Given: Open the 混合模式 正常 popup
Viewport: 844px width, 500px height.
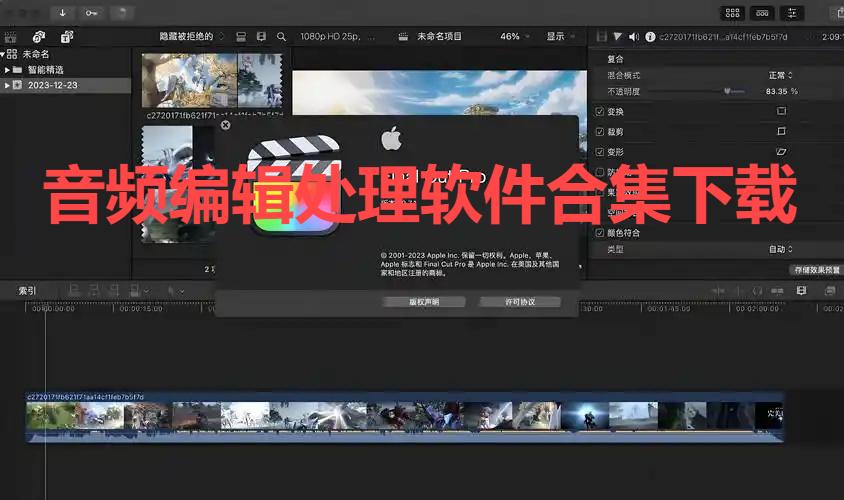Looking at the screenshot, I should [x=780, y=75].
